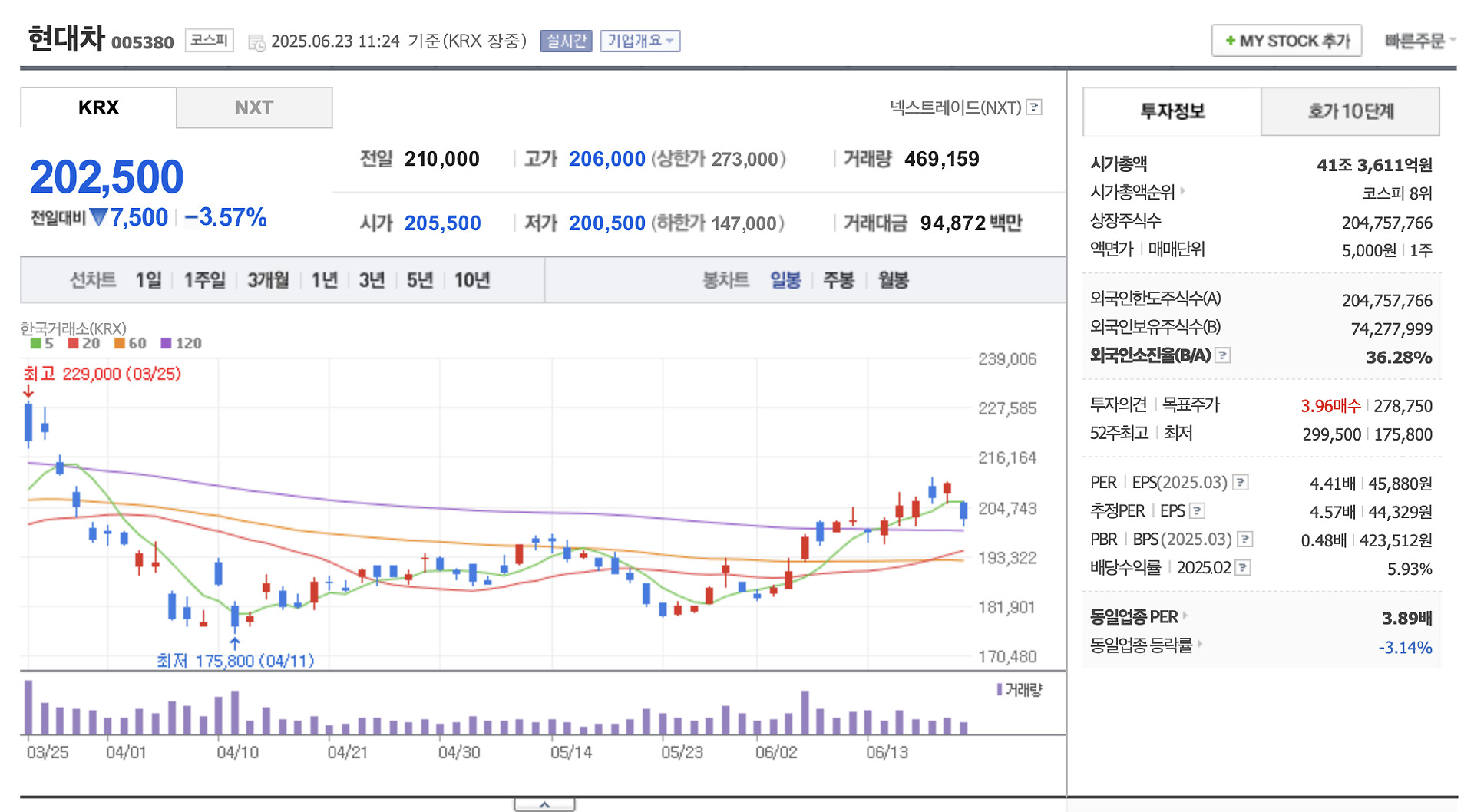Toggle the 실시간 real-time button
Screen dimensions: 1474x812
pos(566,41)
